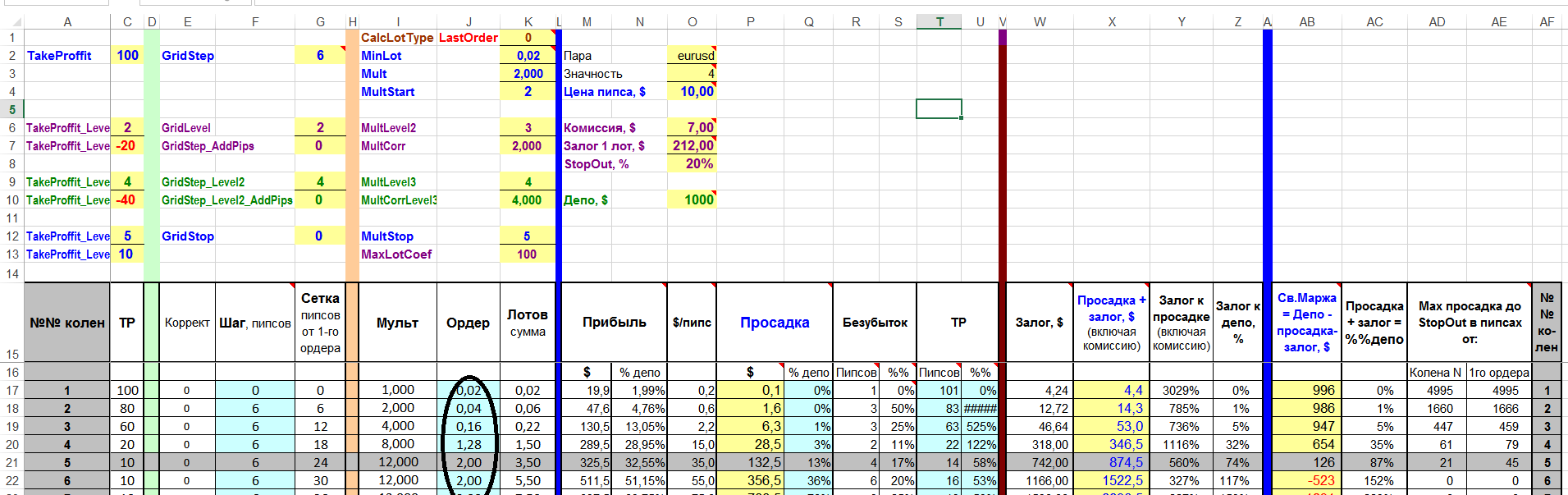Viewport: 1568px width, 495px height.
Task: Select the Цена пипса value 10,00
Action: coord(693,92)
